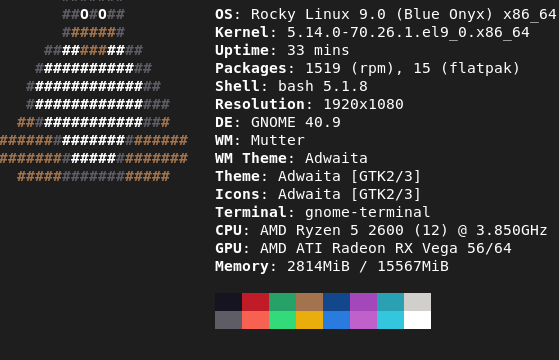Click the WM Theme Adwaita line
This screenshot has height=360, width=559.
tap(291, 159)
